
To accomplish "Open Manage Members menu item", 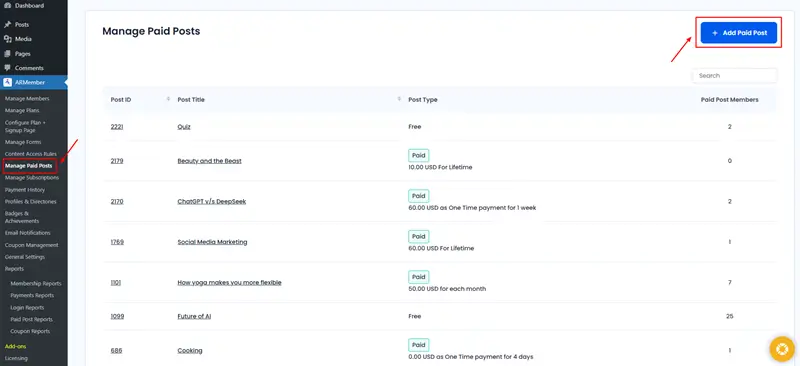I will pos(27,99).
